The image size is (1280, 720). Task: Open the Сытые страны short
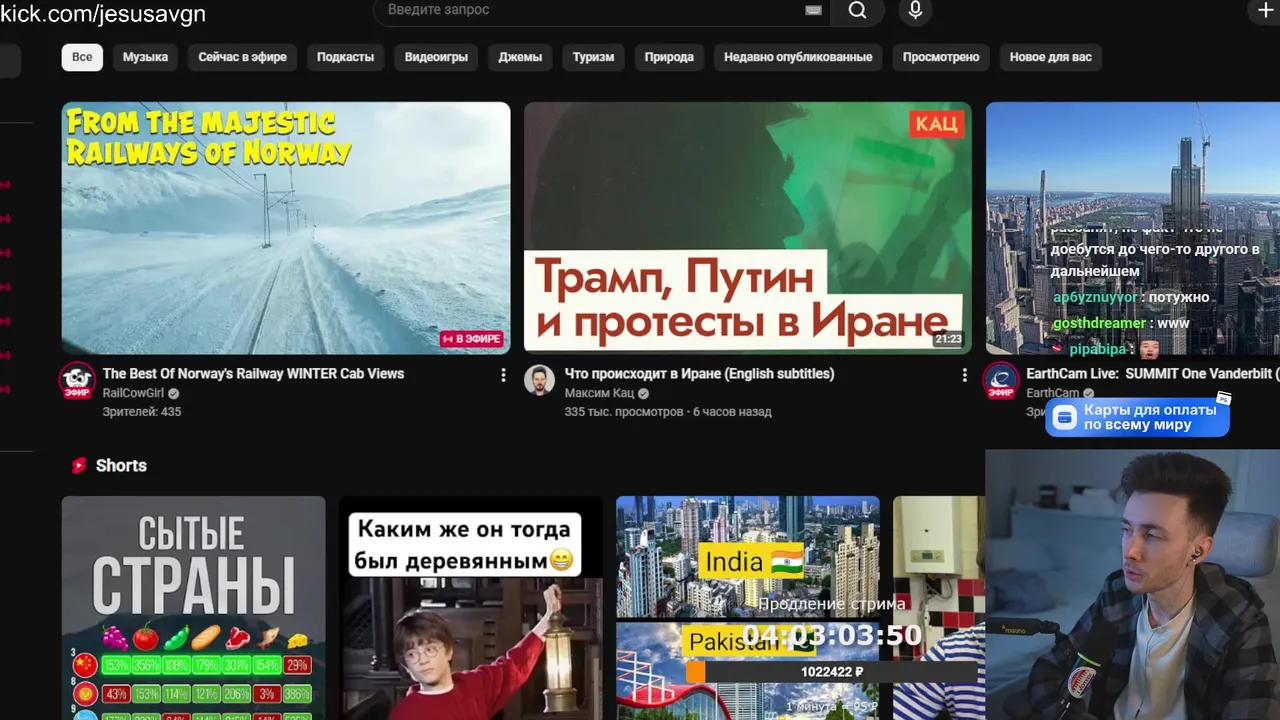[x=194, y=608]
